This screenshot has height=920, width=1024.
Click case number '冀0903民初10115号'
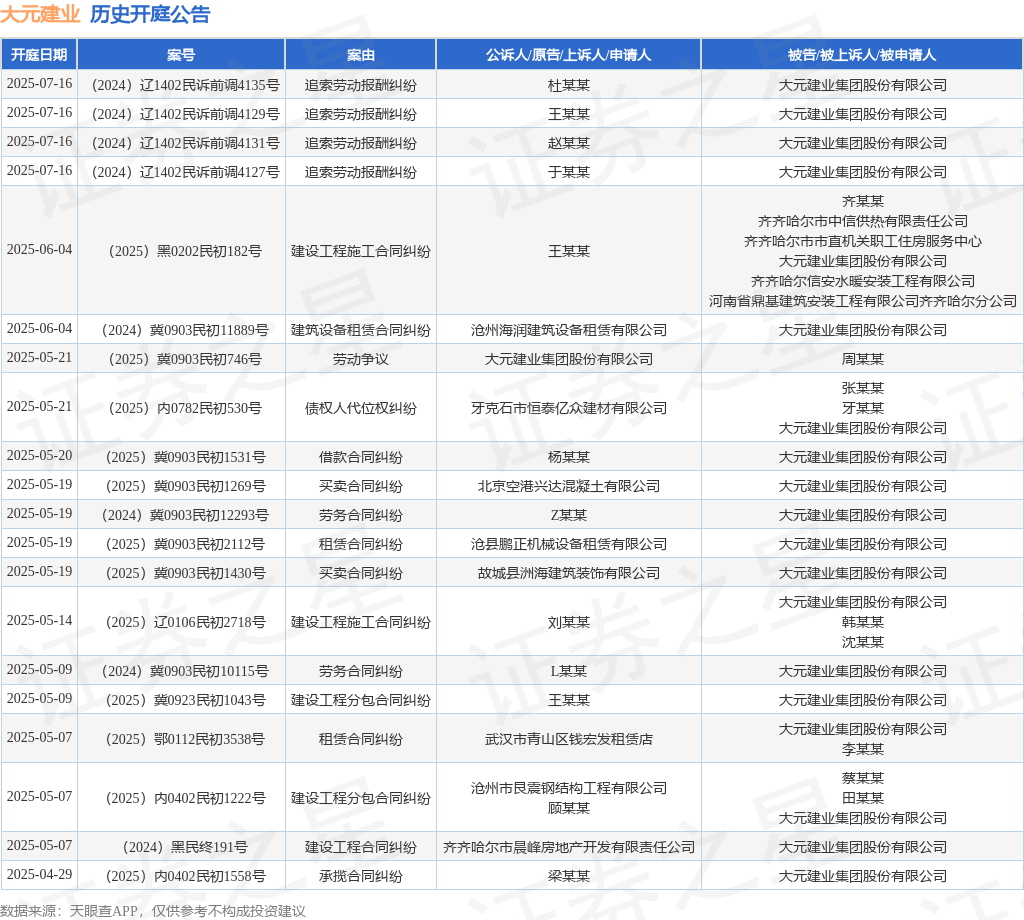tap(209, 671)
